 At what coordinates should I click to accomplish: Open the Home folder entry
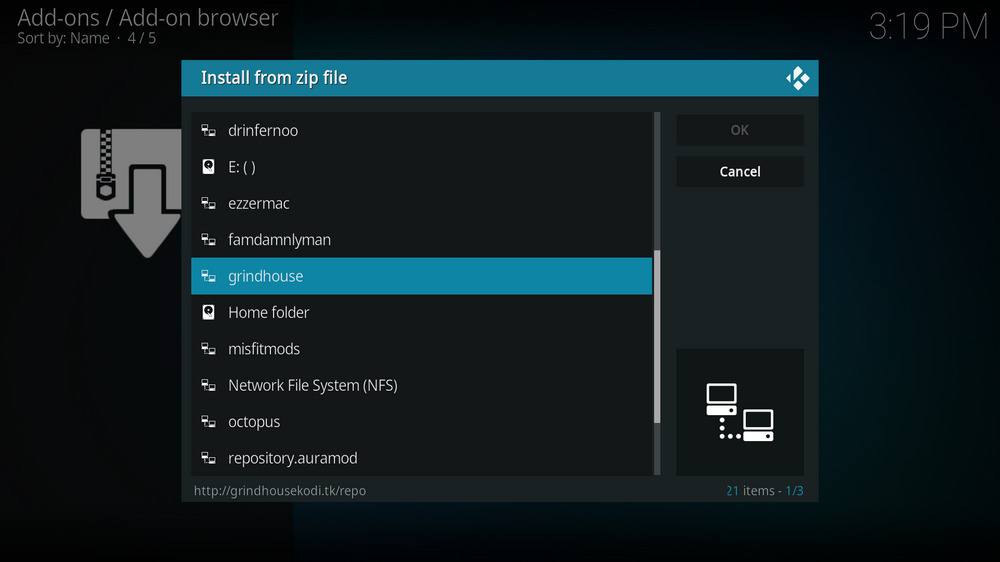point(422,313)
